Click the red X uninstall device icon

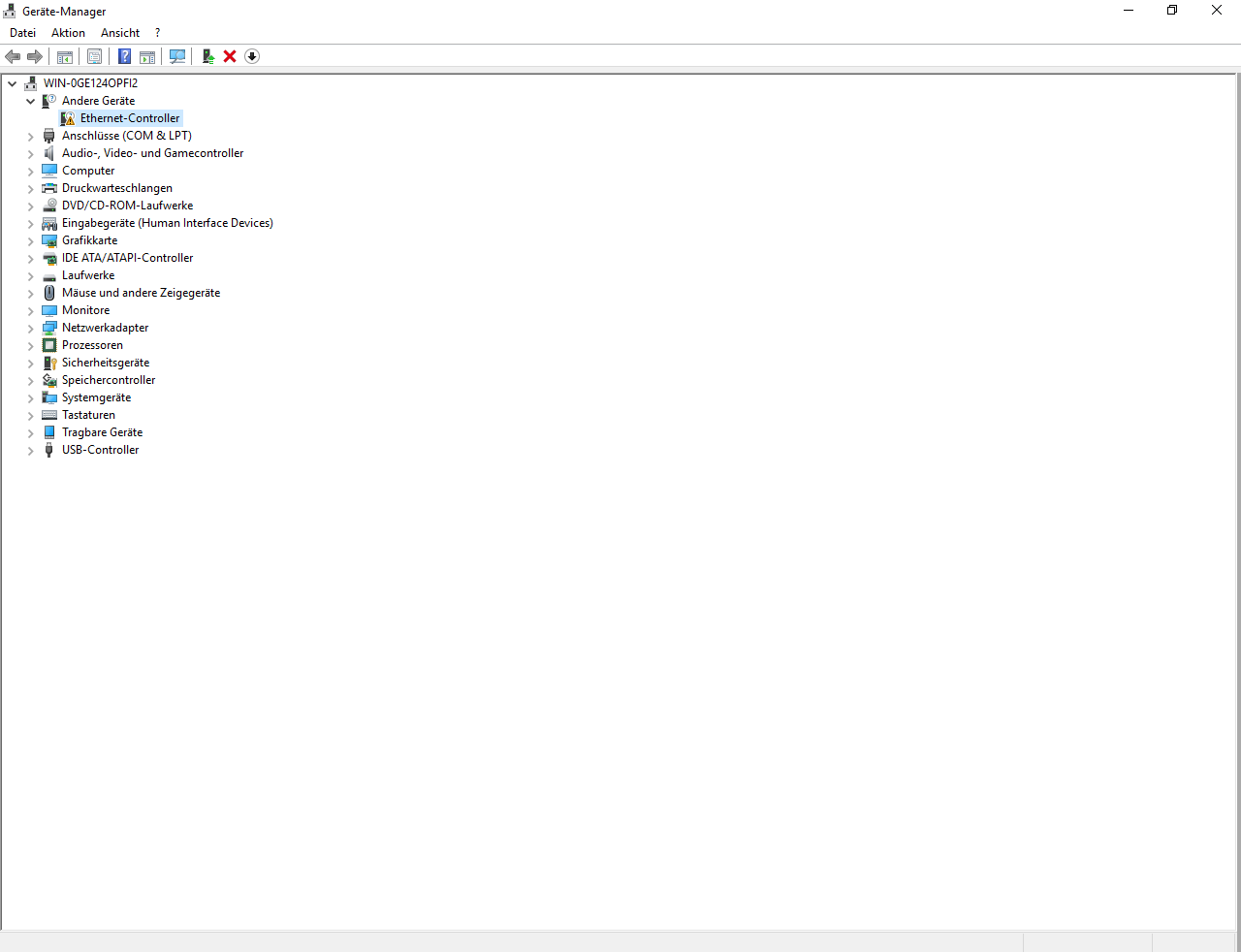(x=230, y=56)
